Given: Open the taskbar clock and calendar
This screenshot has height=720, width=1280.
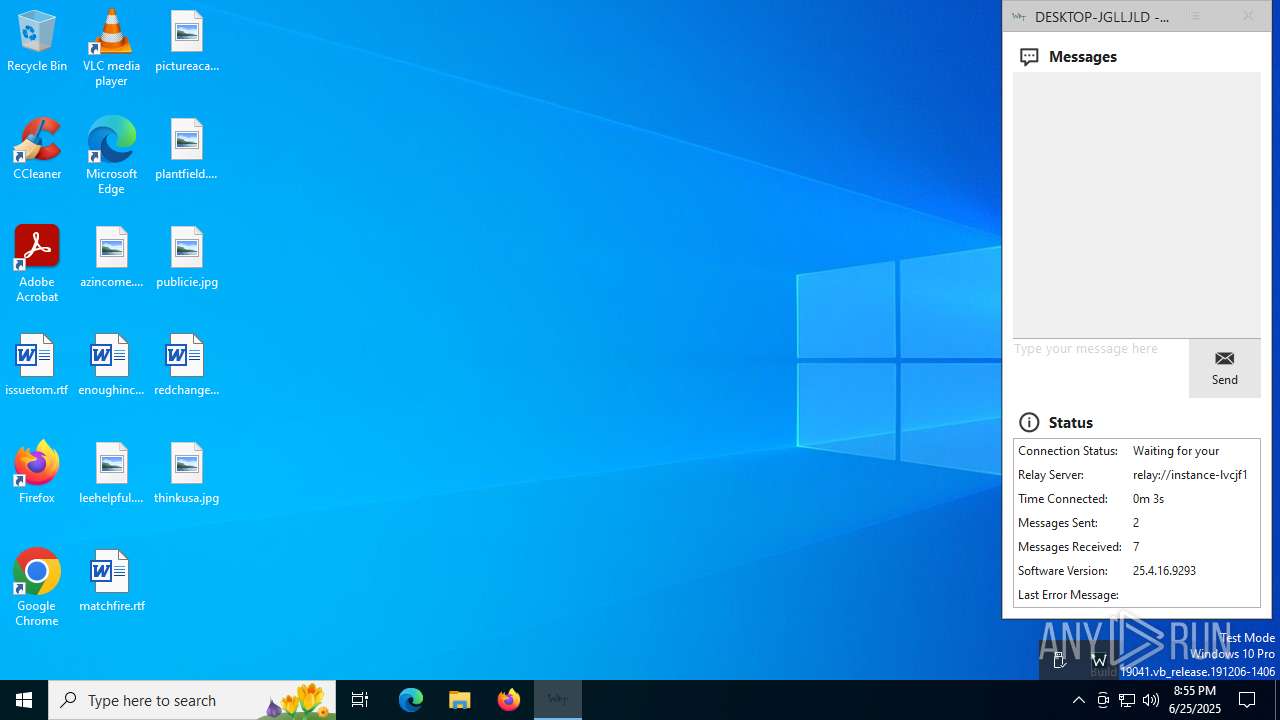Looking at the screenshot, I should (1195, 700).
